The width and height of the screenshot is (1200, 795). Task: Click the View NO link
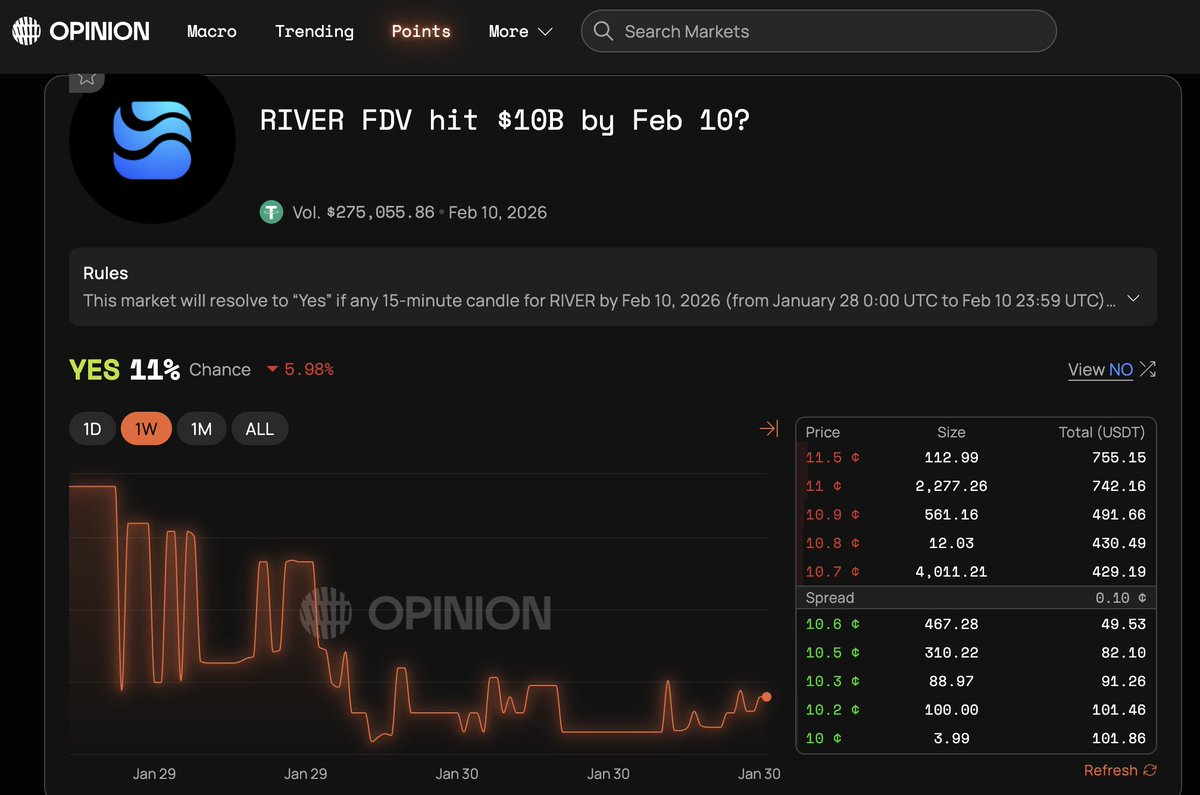click(x=1100, y=369)
